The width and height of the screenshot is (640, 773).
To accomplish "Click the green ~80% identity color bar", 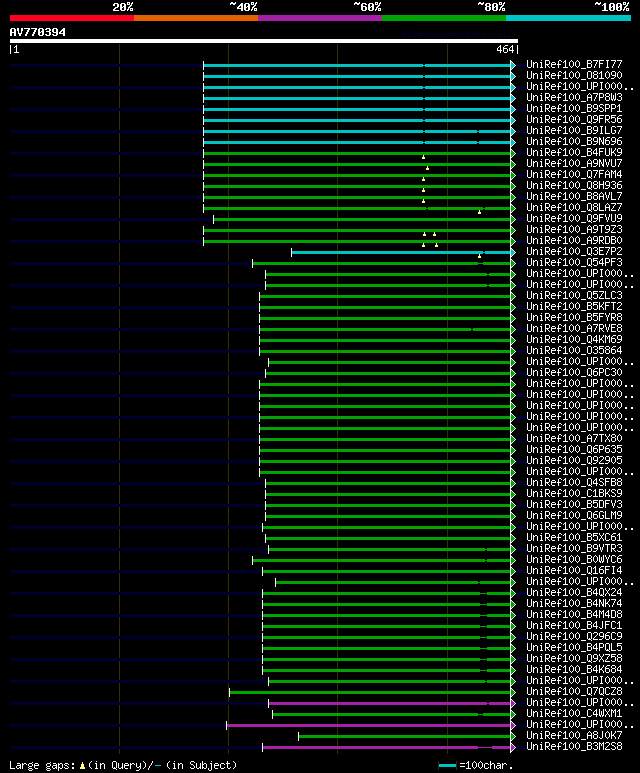I will coord(444,18).
